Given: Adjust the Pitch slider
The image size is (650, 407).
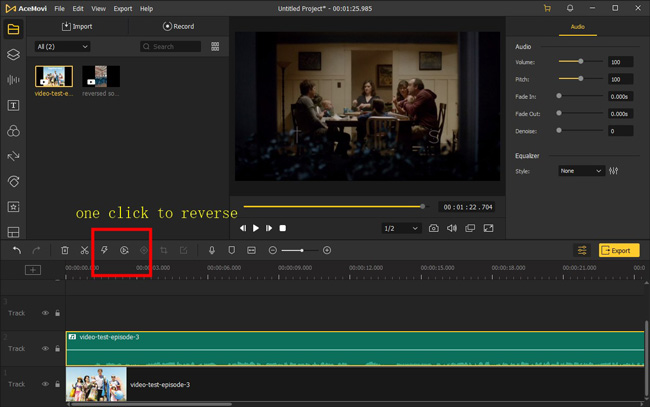Looking at the screenshot, I should (x=581, y=78).
